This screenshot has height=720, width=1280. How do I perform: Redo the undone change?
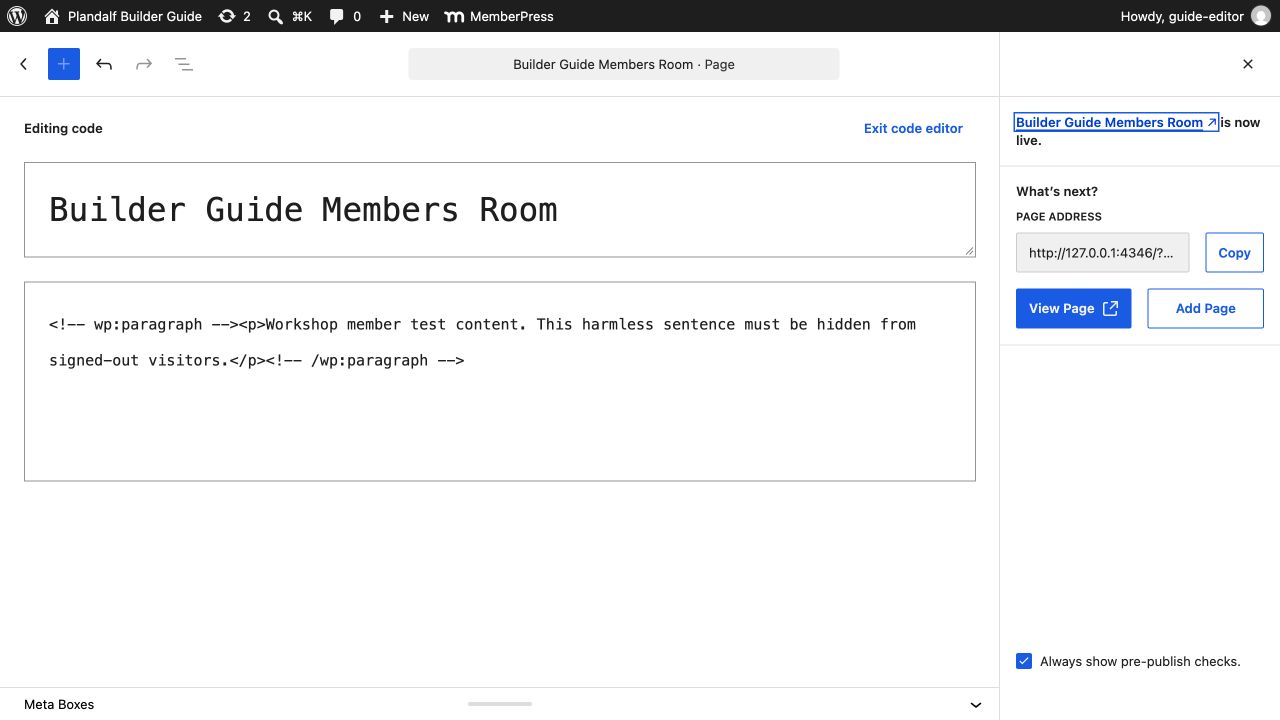point(144,64)
